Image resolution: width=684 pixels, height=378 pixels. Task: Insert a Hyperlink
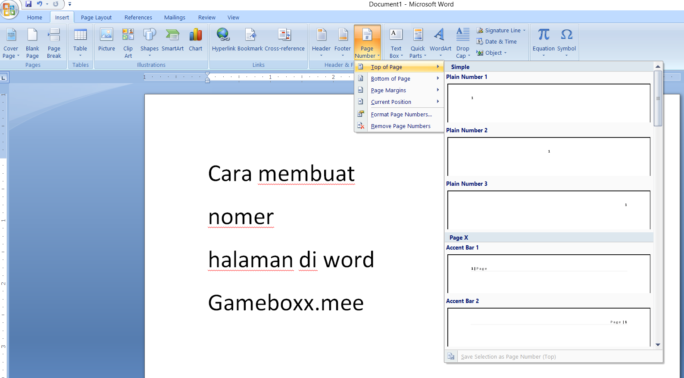point(223,40)
